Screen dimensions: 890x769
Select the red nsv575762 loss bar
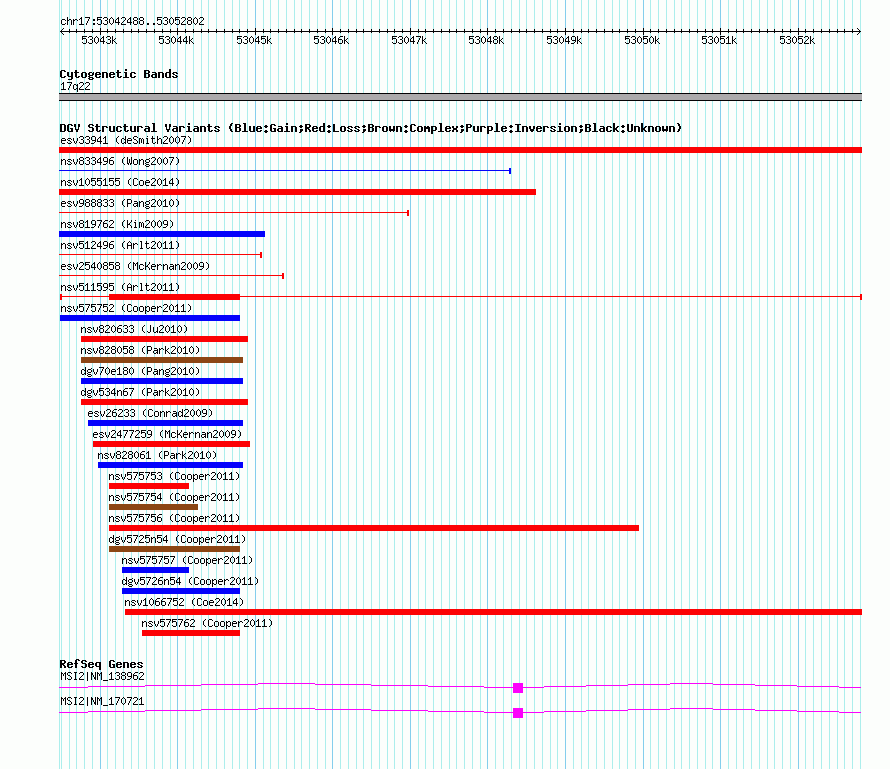pyautogui.click(x=191, y=633)
